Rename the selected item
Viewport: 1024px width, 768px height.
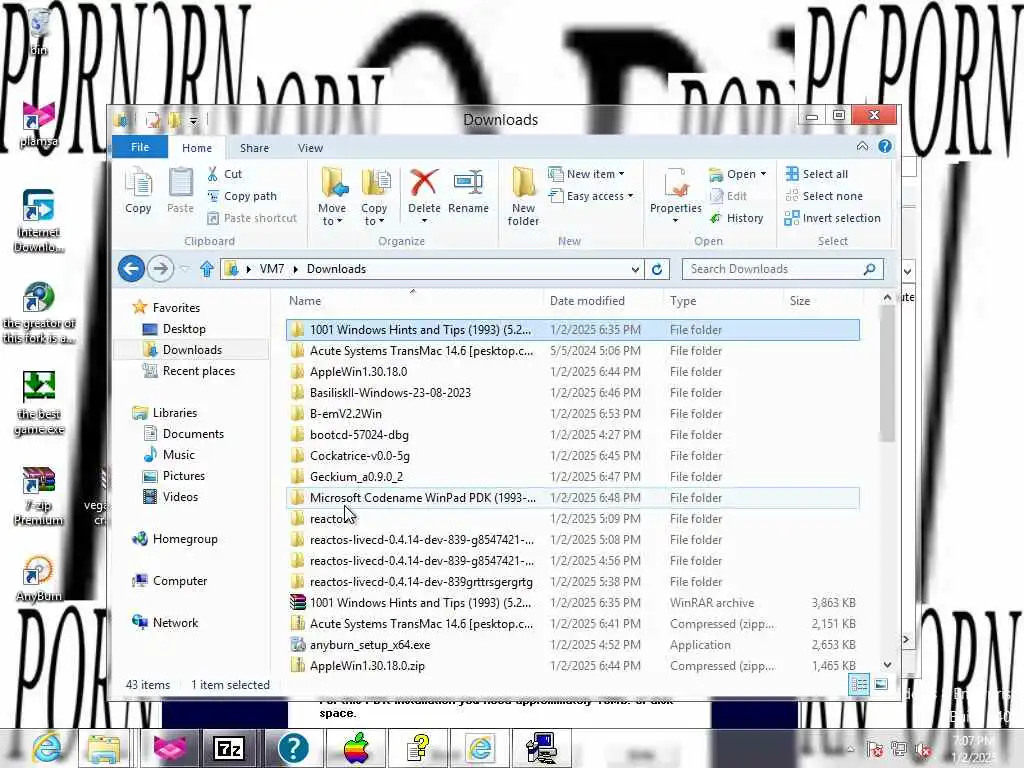tap(468, 190)
